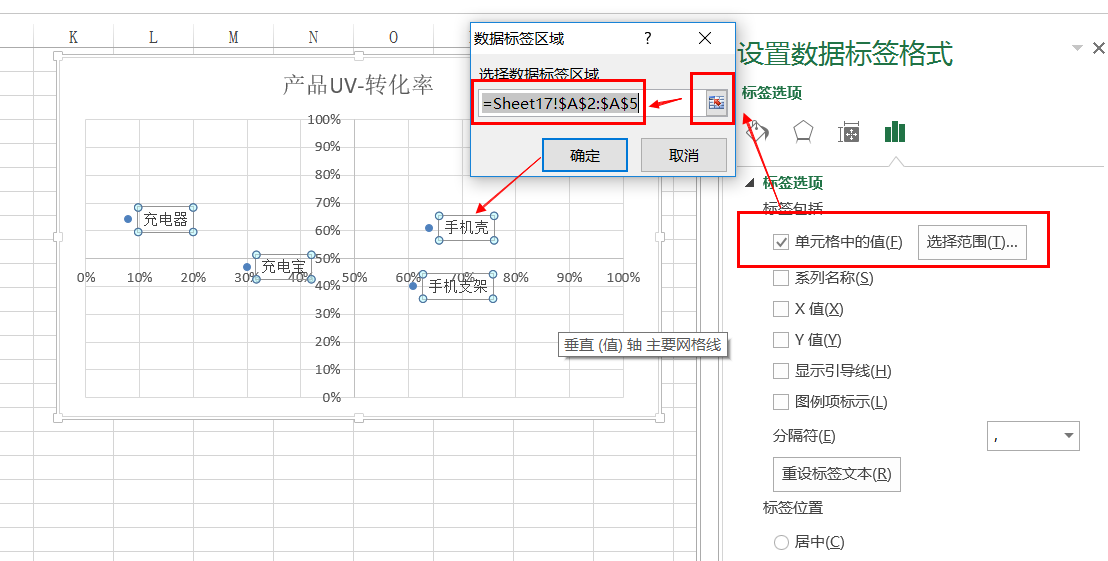Click the 100% horizontal axis label
Viewport: 1108px width, 561px height.
click(623, 278)
